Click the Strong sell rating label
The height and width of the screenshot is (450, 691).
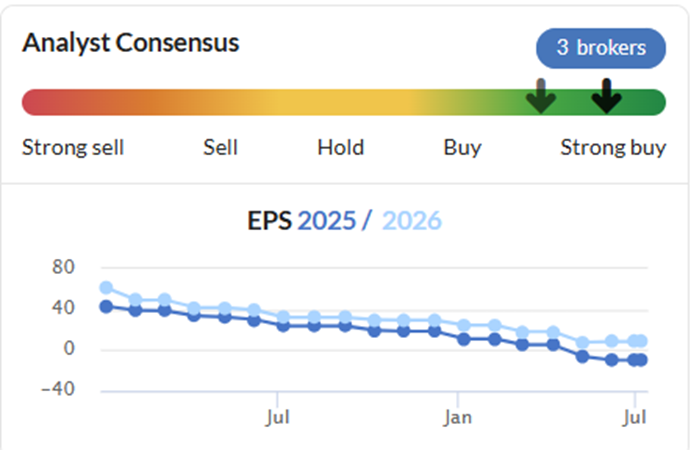73,148
